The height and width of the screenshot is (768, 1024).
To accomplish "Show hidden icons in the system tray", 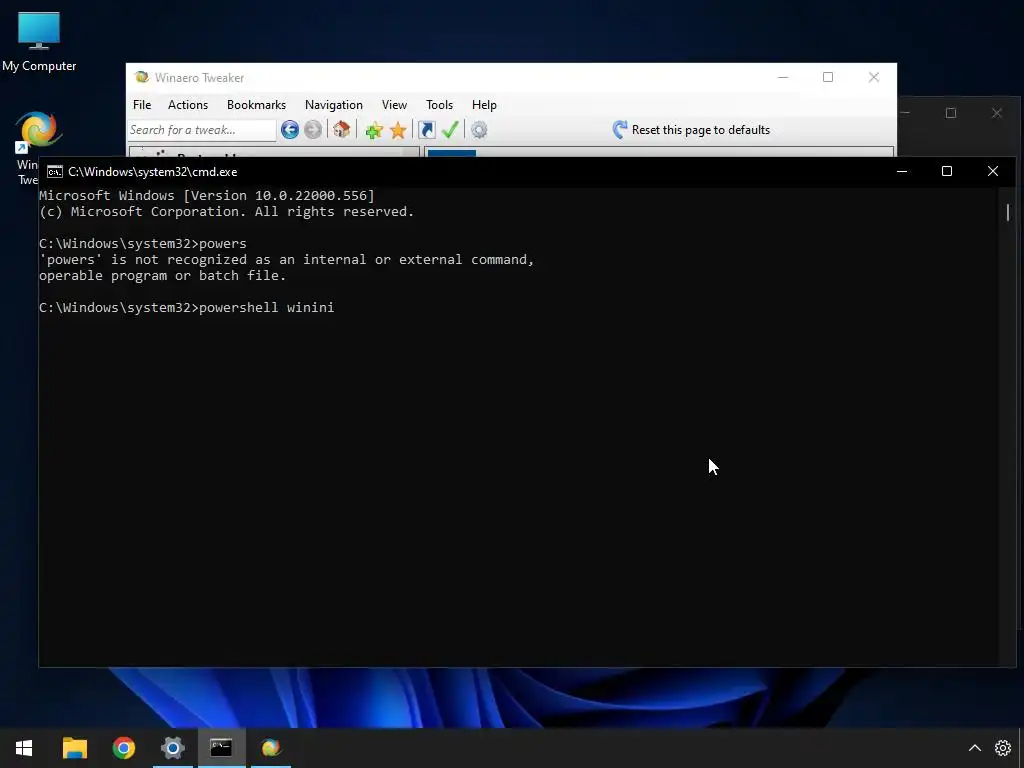I will point(974,748).
